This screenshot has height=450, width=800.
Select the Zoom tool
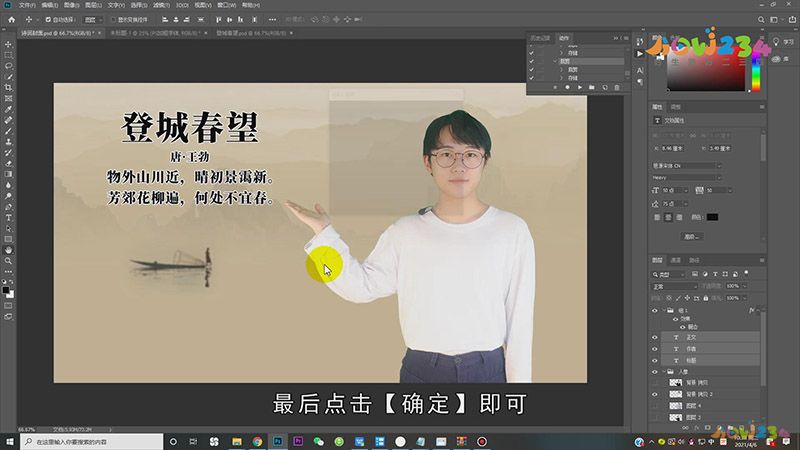click(x=8, y=261)
